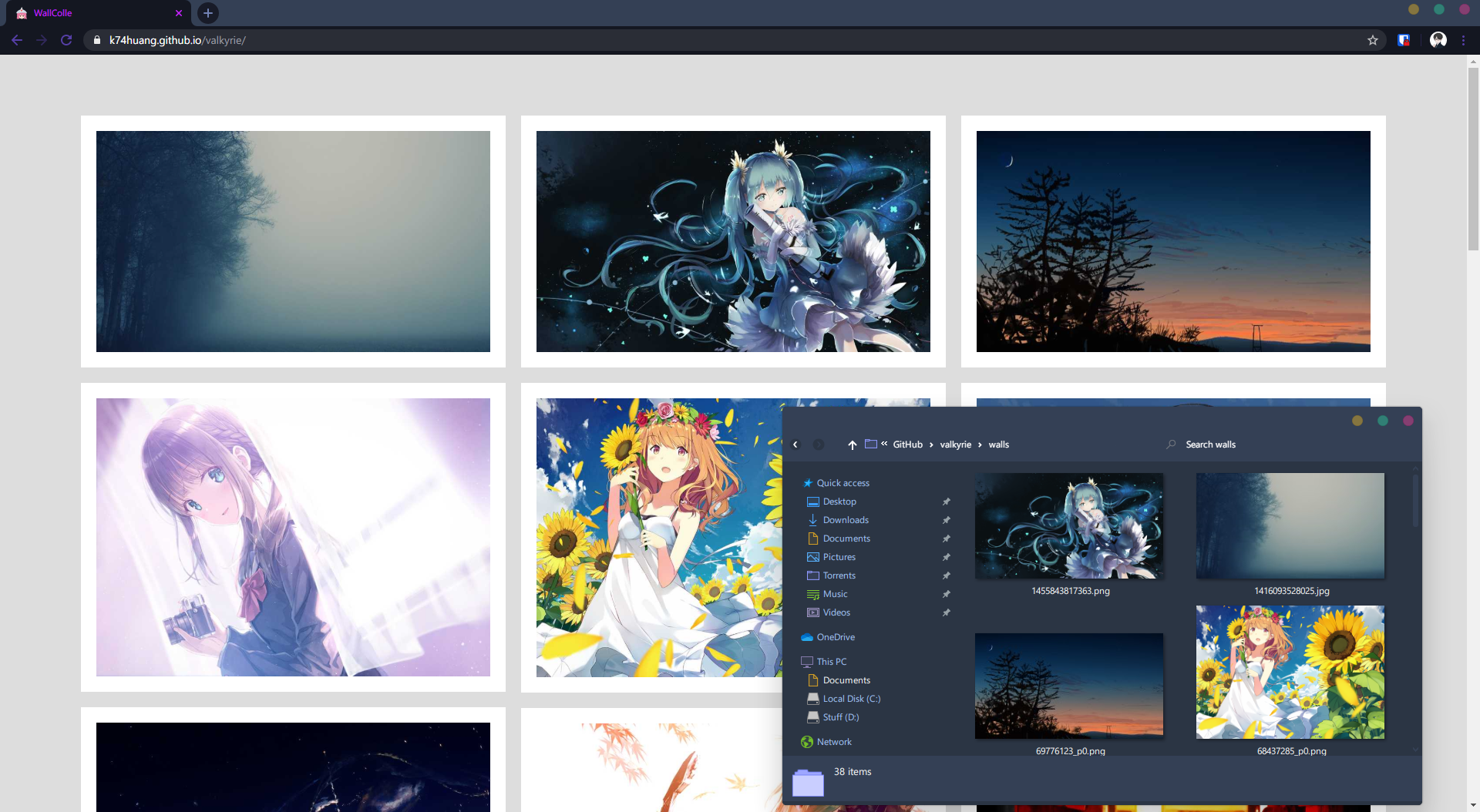Open Documents under Quick access
Viewport: 1480px width, 812px height.
(x=846, y=539)
